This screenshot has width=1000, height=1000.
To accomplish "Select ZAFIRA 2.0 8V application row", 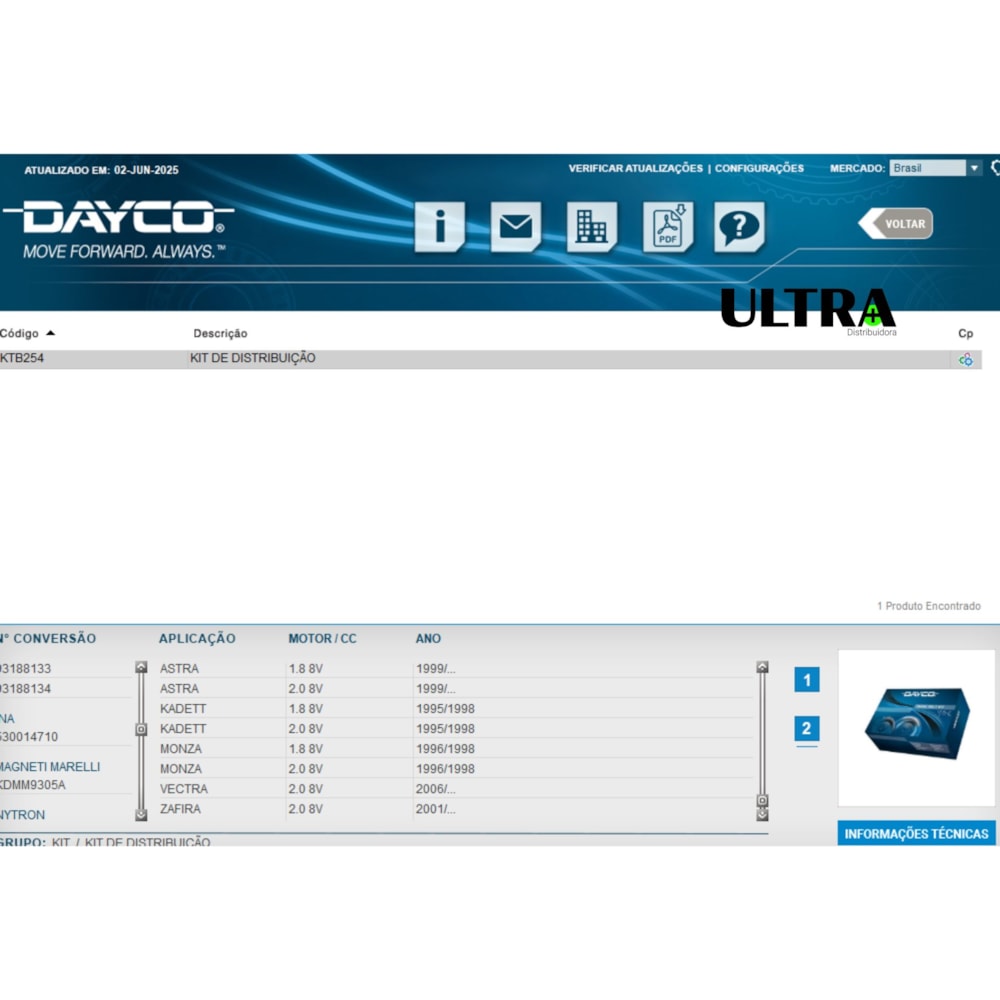I will point(456,809).
